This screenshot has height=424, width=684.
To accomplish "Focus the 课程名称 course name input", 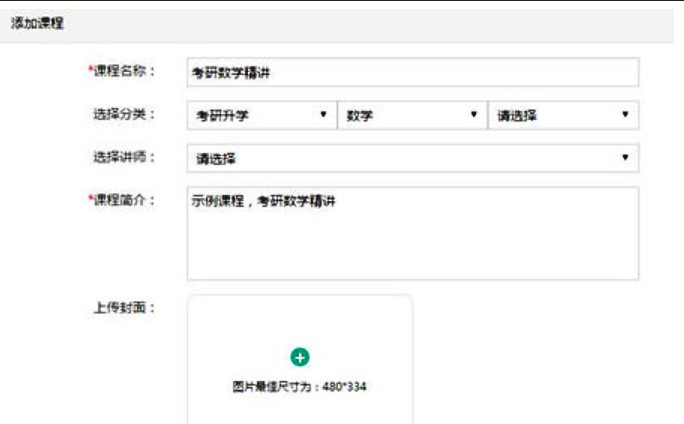I will pos(412,73).
